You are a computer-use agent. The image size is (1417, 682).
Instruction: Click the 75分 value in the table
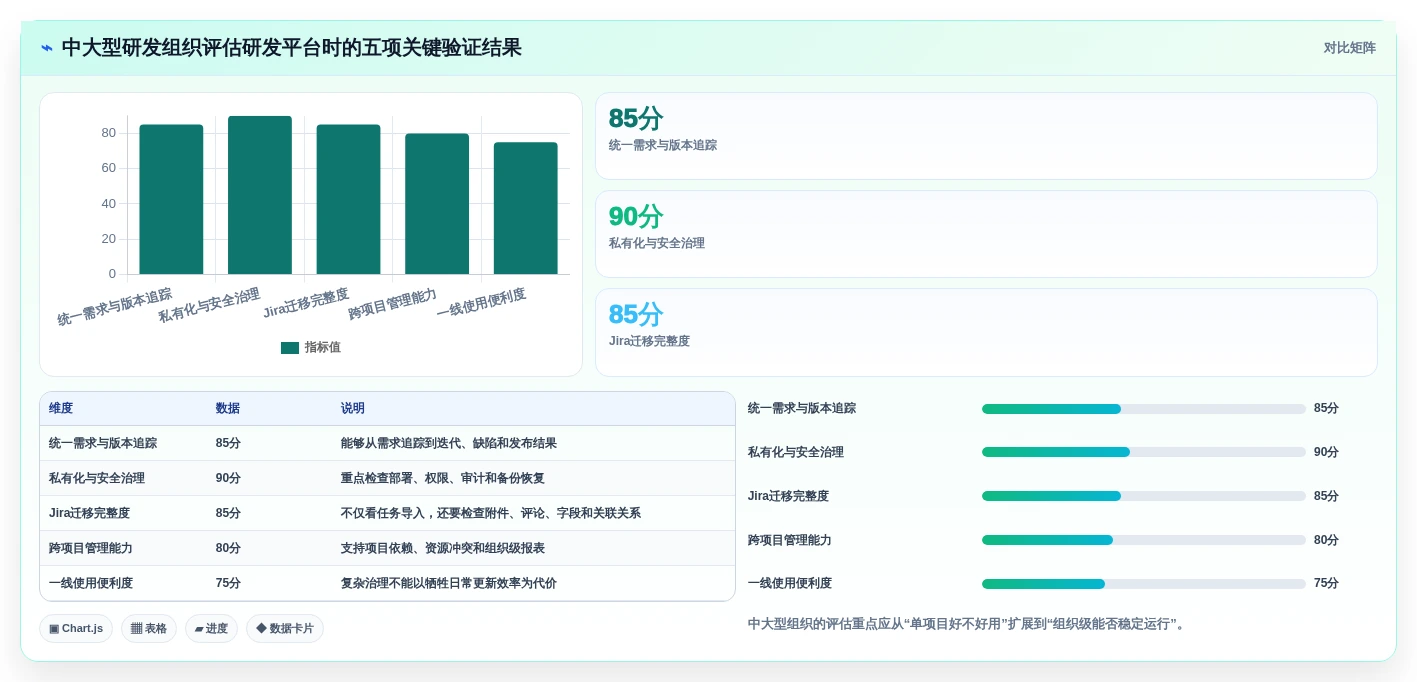point(228,584)
